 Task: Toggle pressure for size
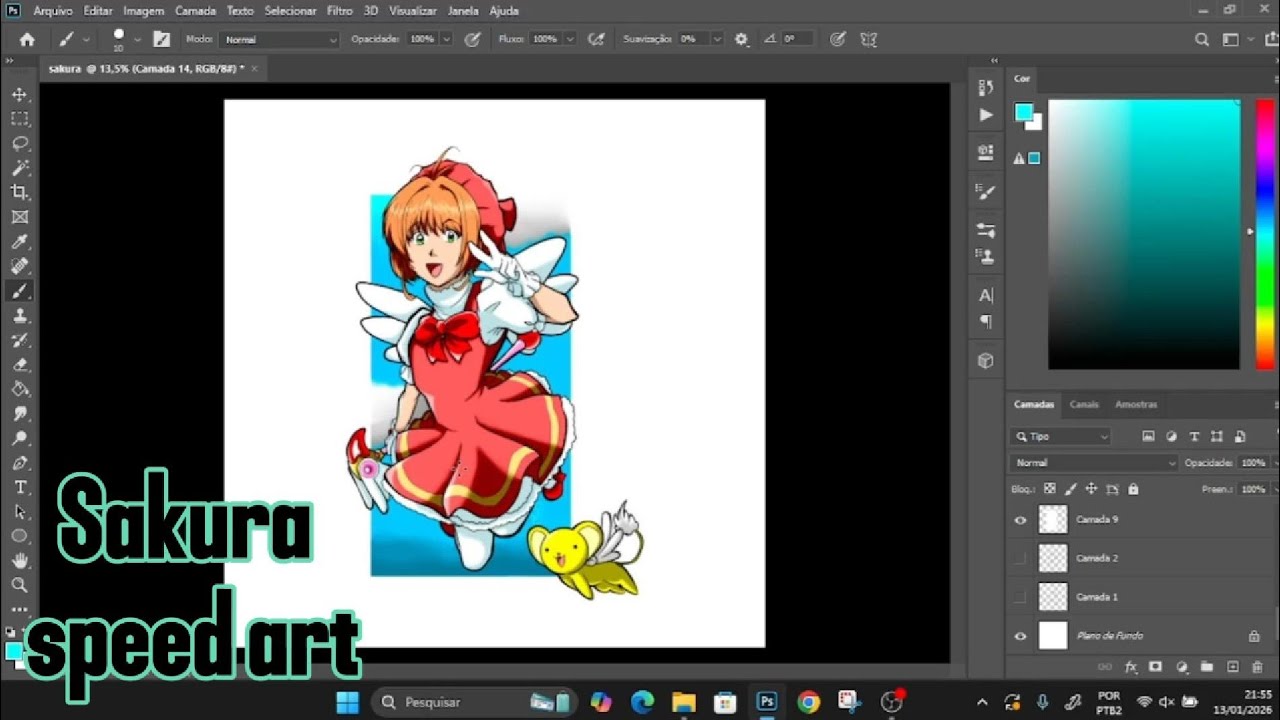tap(838, 39)
